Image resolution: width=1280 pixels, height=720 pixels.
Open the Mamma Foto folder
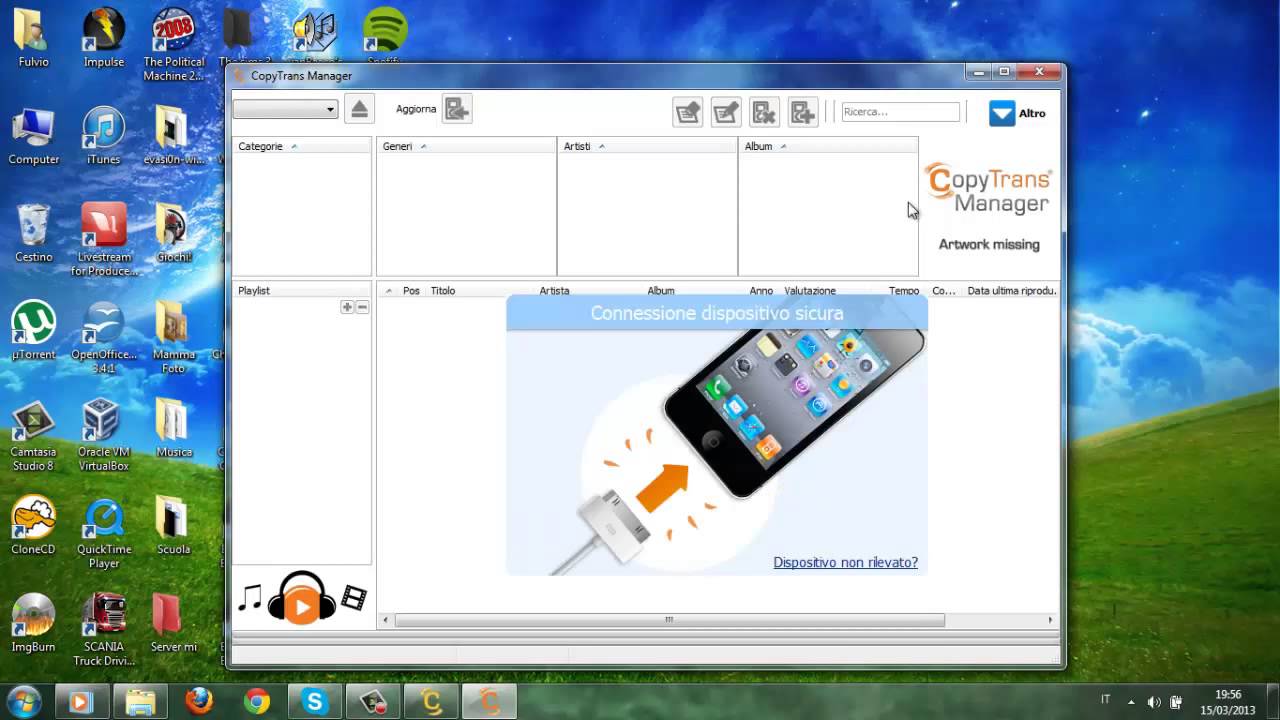[x=173, y=336]
